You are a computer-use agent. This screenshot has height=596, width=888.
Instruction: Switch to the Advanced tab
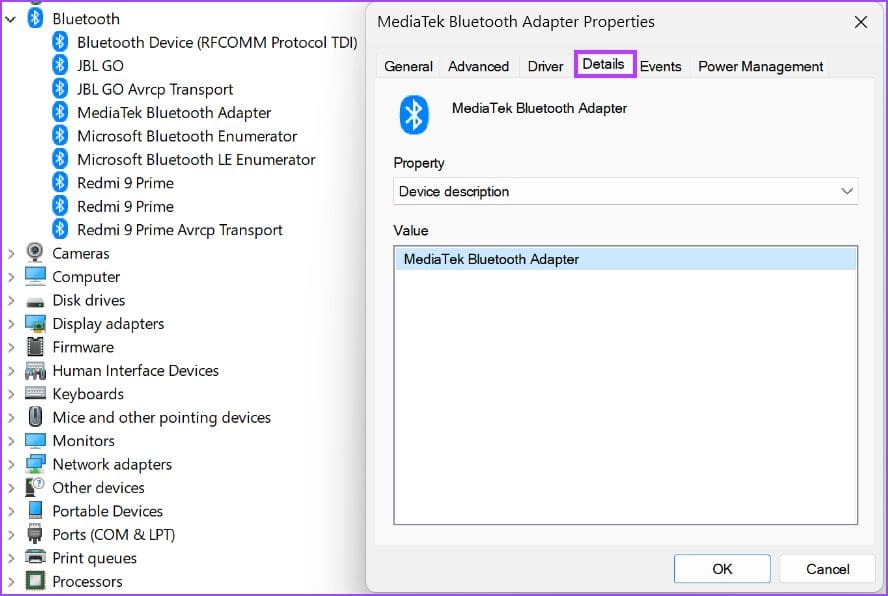point(478,66)
